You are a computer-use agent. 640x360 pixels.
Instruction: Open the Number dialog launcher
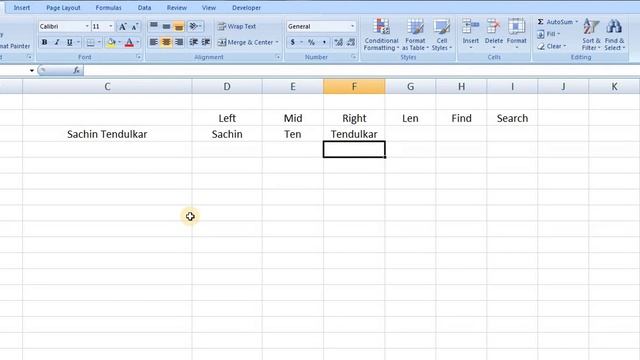tap(353, 57)
